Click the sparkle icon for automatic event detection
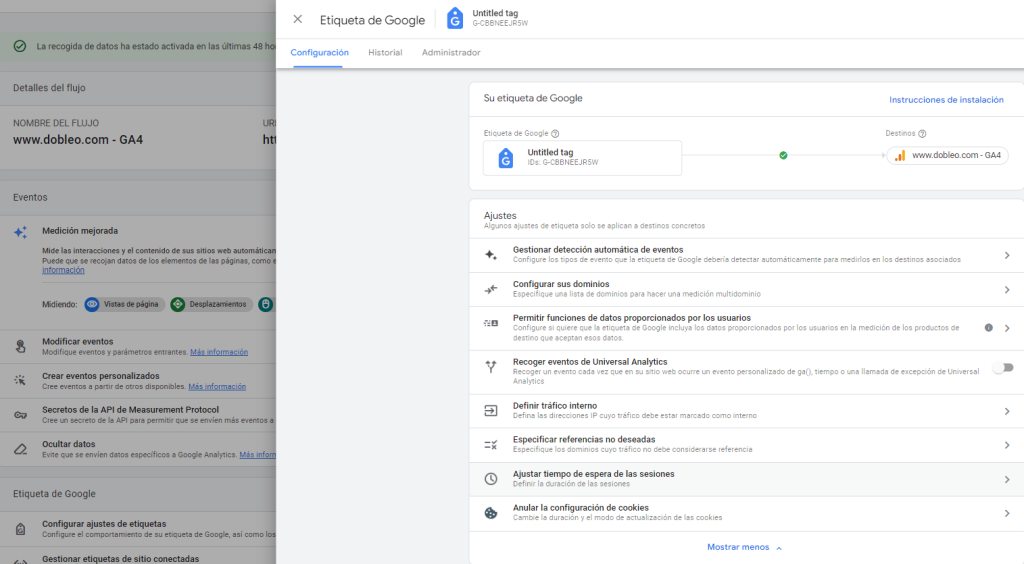 click(x=491, y=255)
